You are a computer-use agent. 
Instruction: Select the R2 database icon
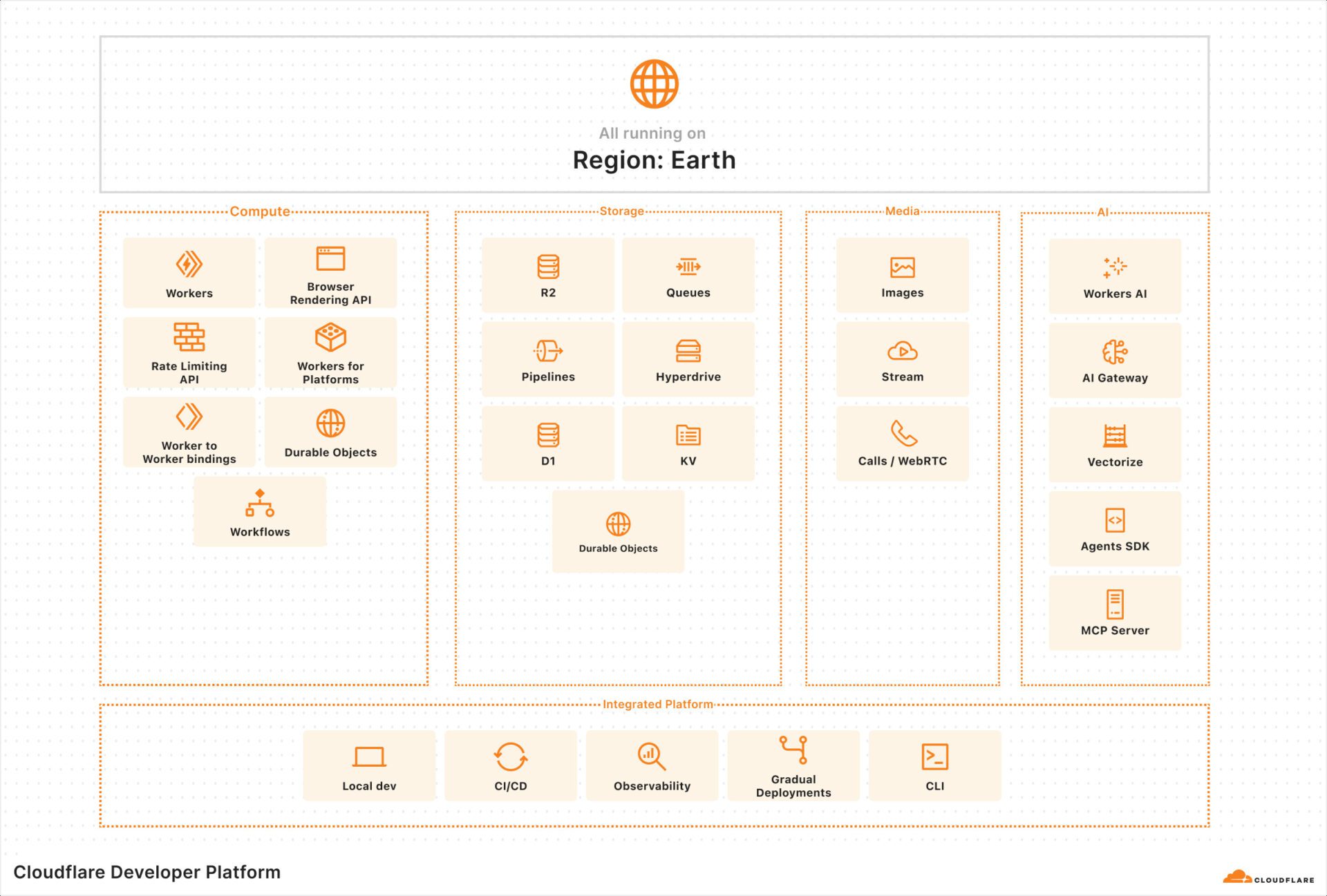[x=548, y=267]
